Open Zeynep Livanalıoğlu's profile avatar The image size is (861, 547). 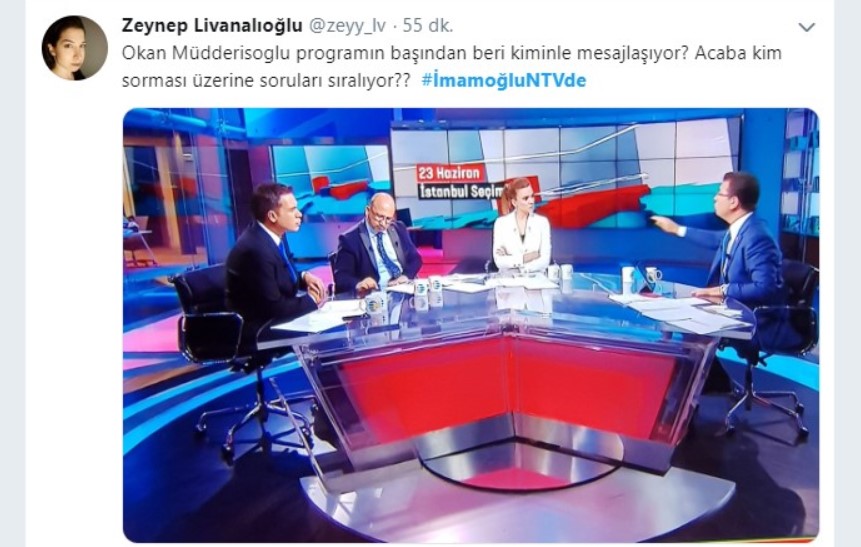tap(74, 48)
